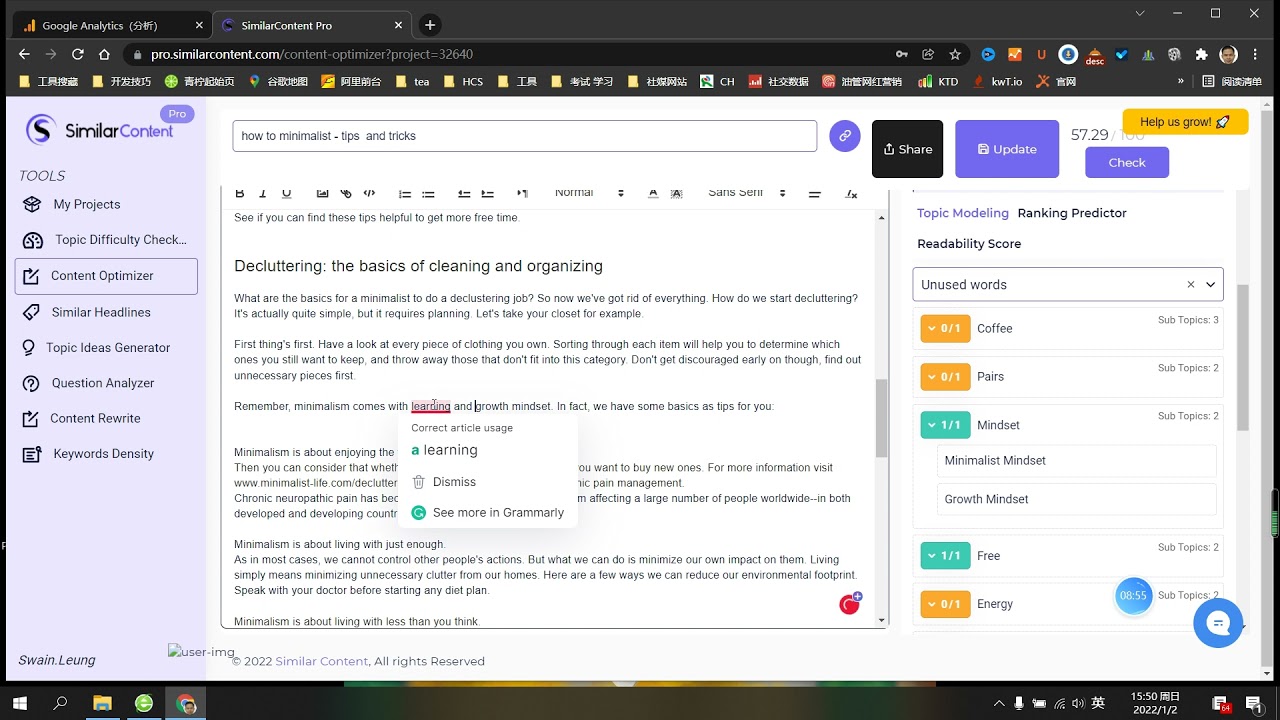
Task: Open the Sans Serif font dropdown
Action: coord(747,193)
